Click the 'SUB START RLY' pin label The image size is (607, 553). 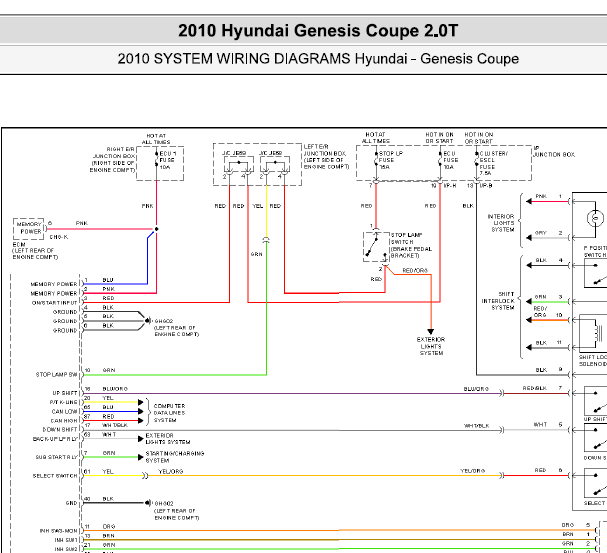(57, 457)
